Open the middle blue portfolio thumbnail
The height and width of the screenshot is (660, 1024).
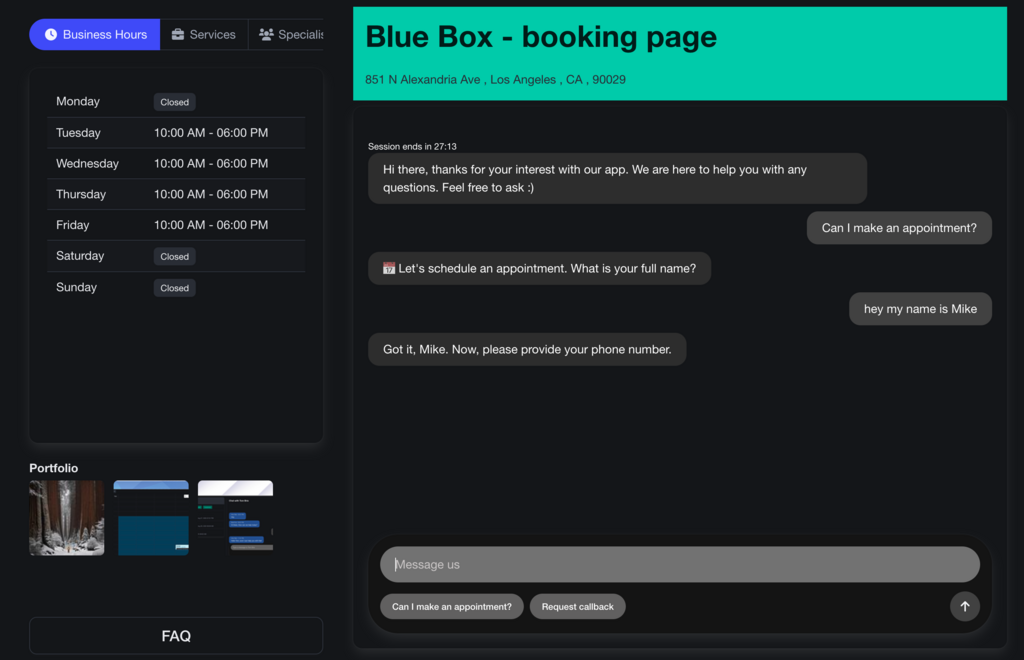151,517
